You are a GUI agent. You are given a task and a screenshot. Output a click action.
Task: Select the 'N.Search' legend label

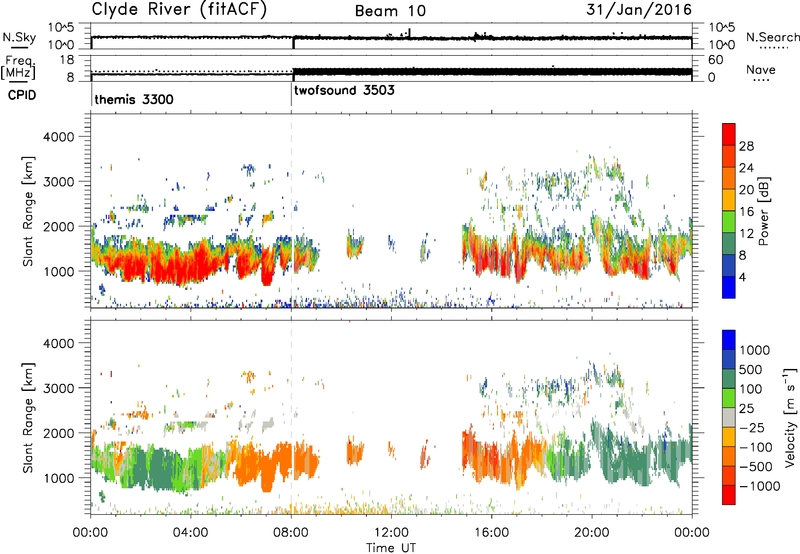(x=773, y=37)
